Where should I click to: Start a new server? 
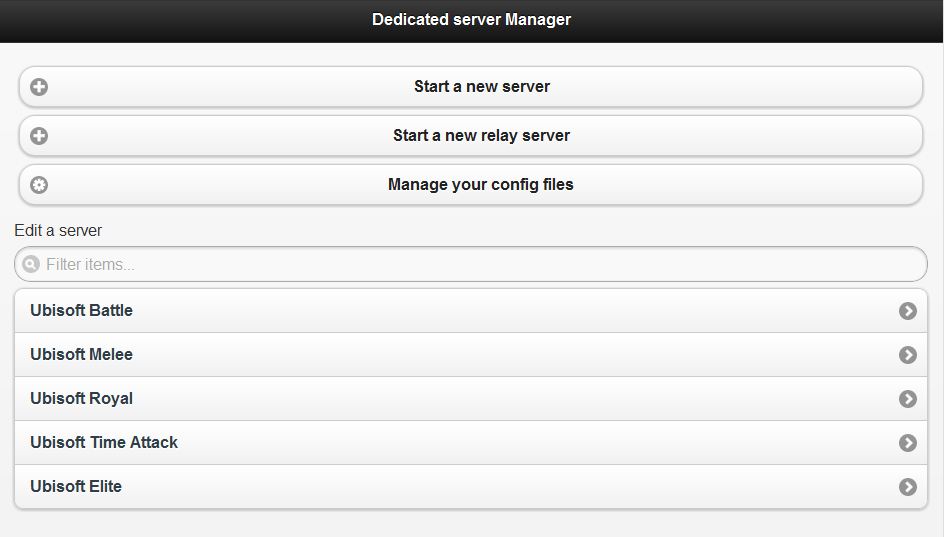[x=471, y=87]
